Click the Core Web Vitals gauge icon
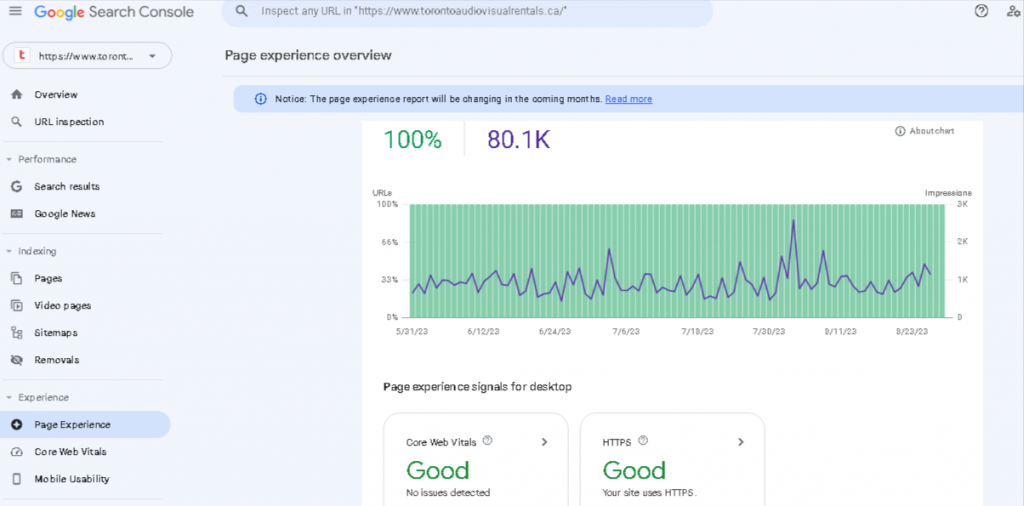This screenshot has height=506, width=1024. tap(17, 452)
